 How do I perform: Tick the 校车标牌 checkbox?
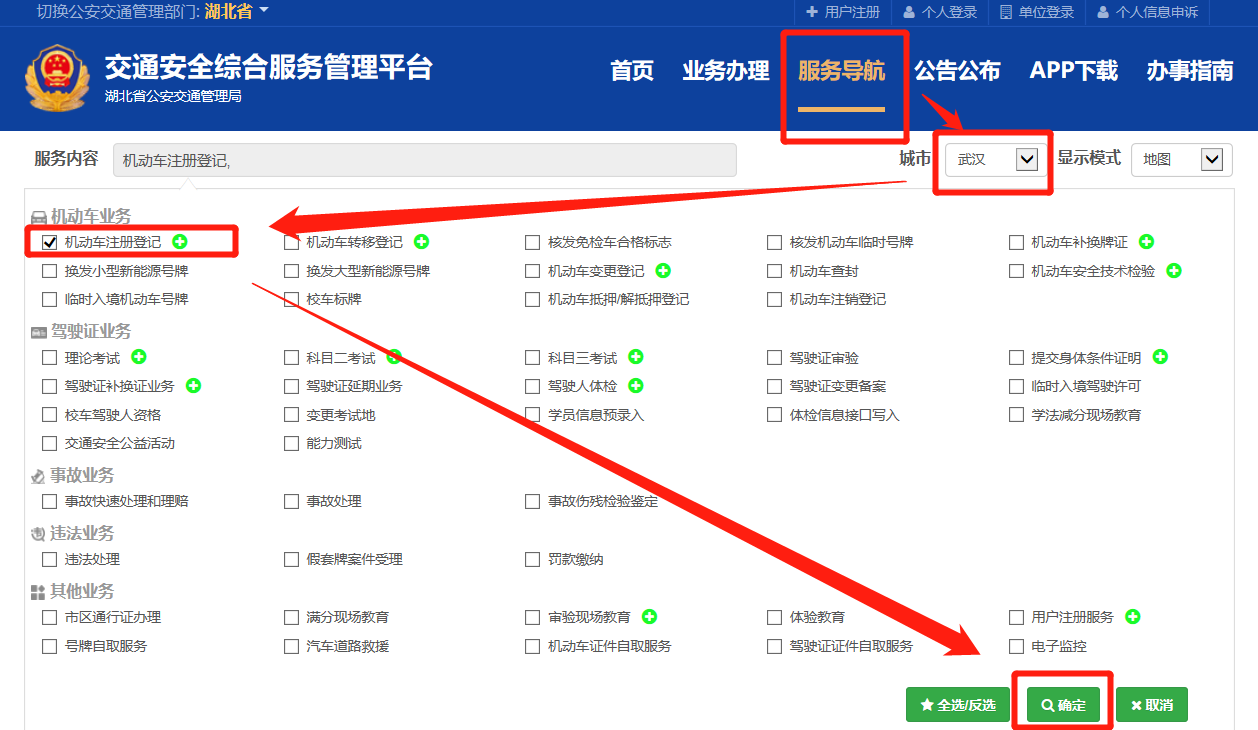(291, 299)
